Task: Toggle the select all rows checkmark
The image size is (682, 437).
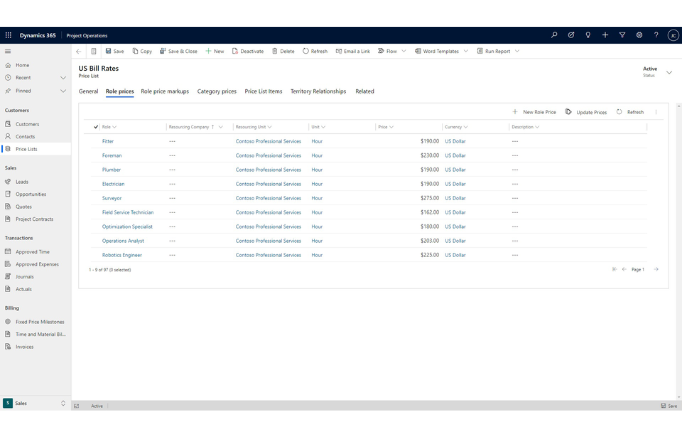Action: tap(96, 127)
